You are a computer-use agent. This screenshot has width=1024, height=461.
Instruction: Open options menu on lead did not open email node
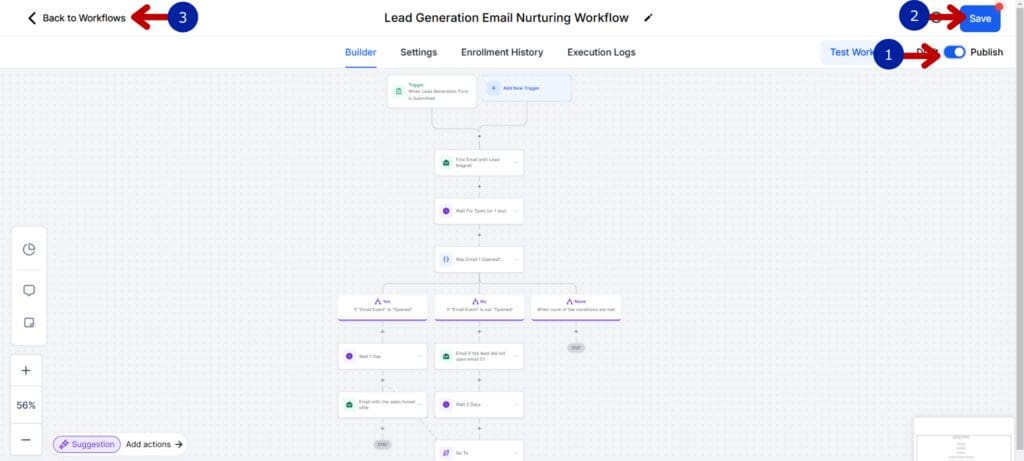pos(516,356)
